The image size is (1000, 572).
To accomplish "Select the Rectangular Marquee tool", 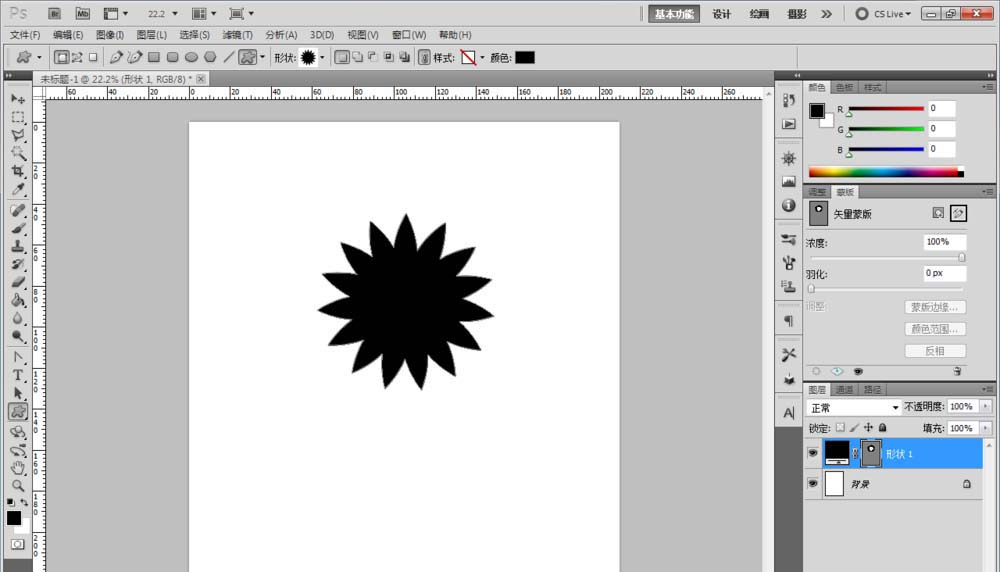I will [x=18, y=117].
